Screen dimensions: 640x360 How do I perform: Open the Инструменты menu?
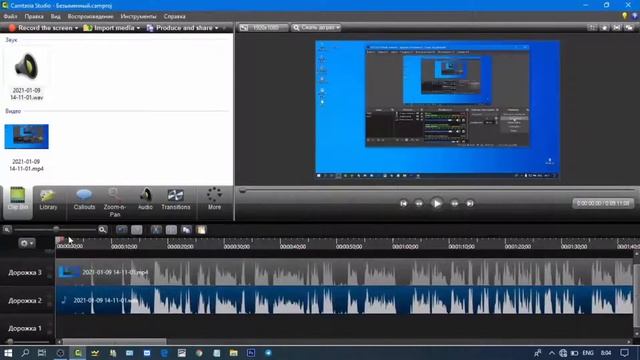click(x=138, y=16)
